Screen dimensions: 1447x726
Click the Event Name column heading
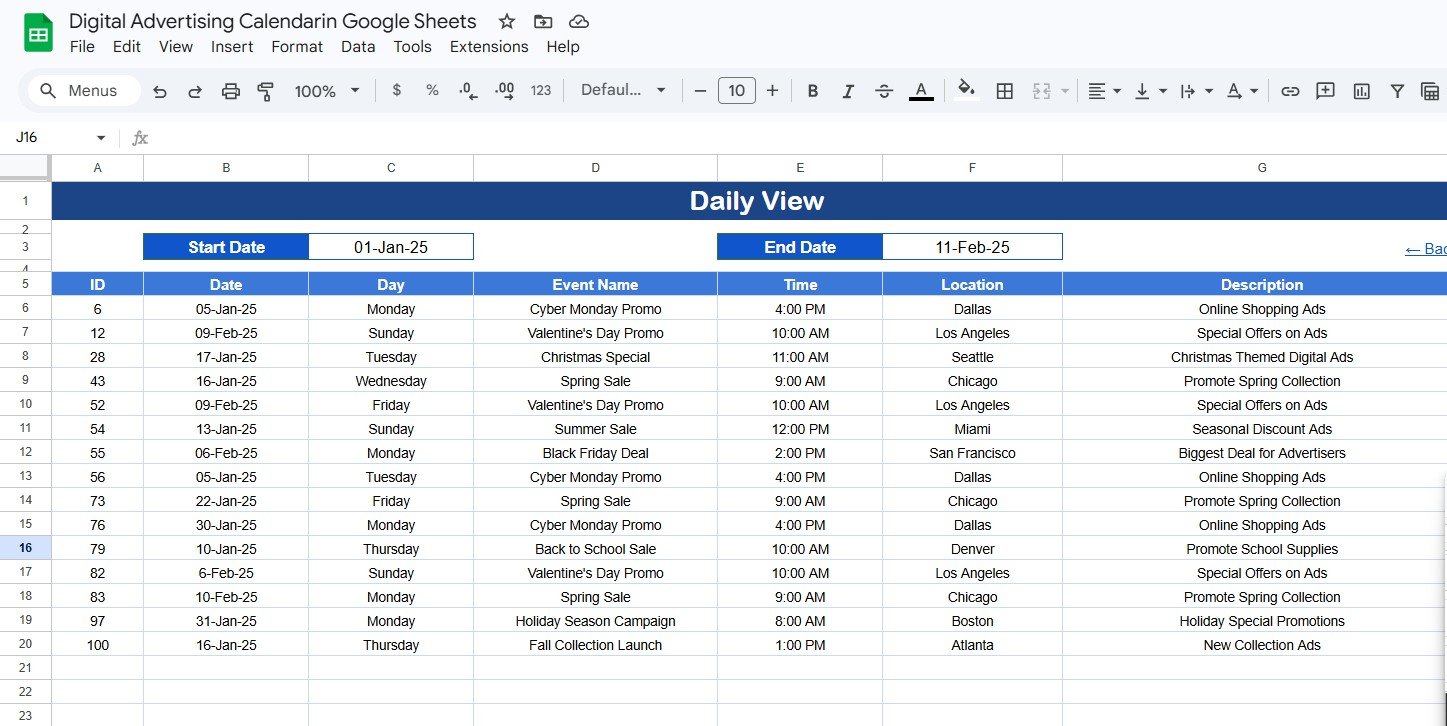595,285
